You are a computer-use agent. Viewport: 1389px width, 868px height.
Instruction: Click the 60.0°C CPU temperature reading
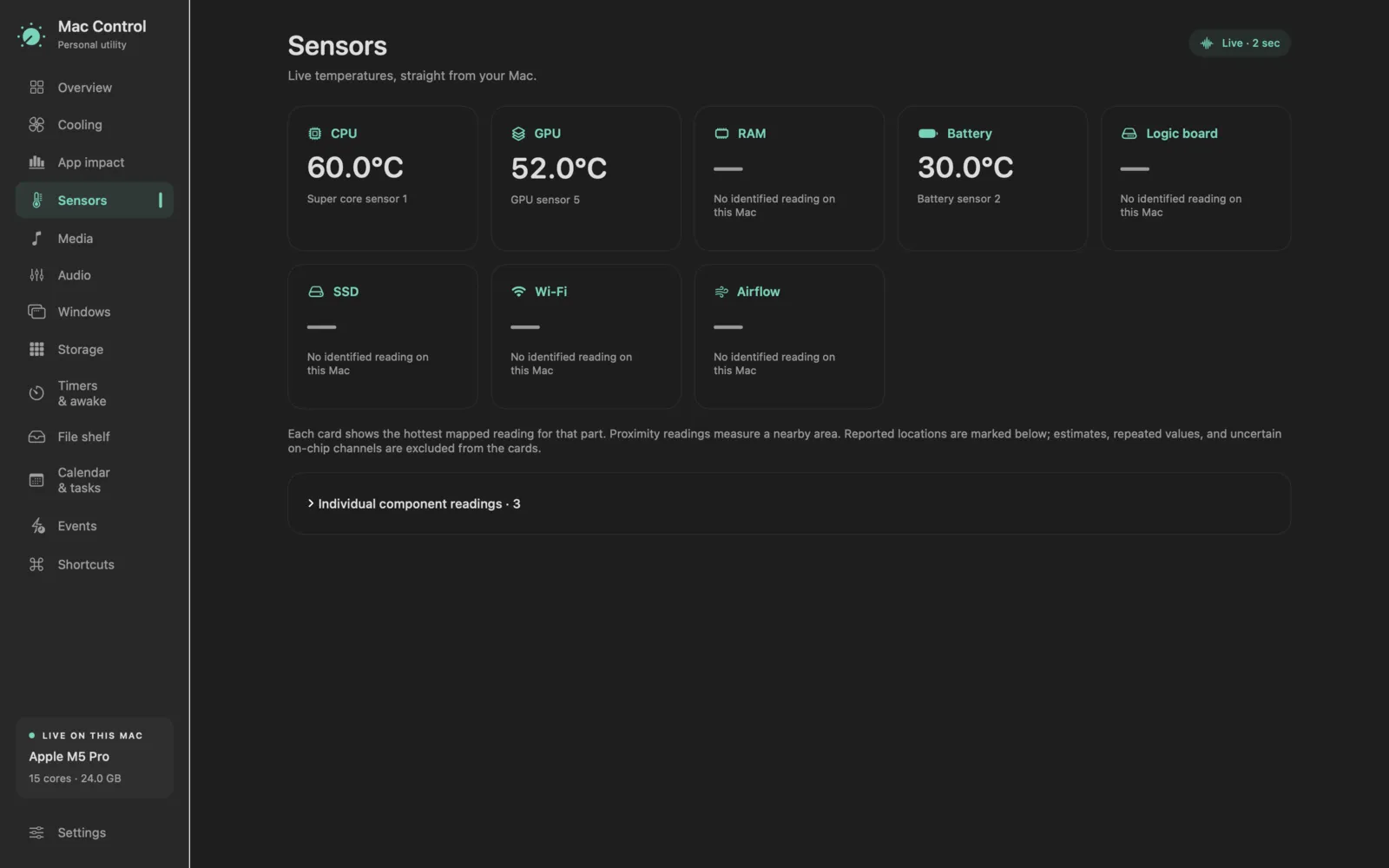[x=355, y=168]
